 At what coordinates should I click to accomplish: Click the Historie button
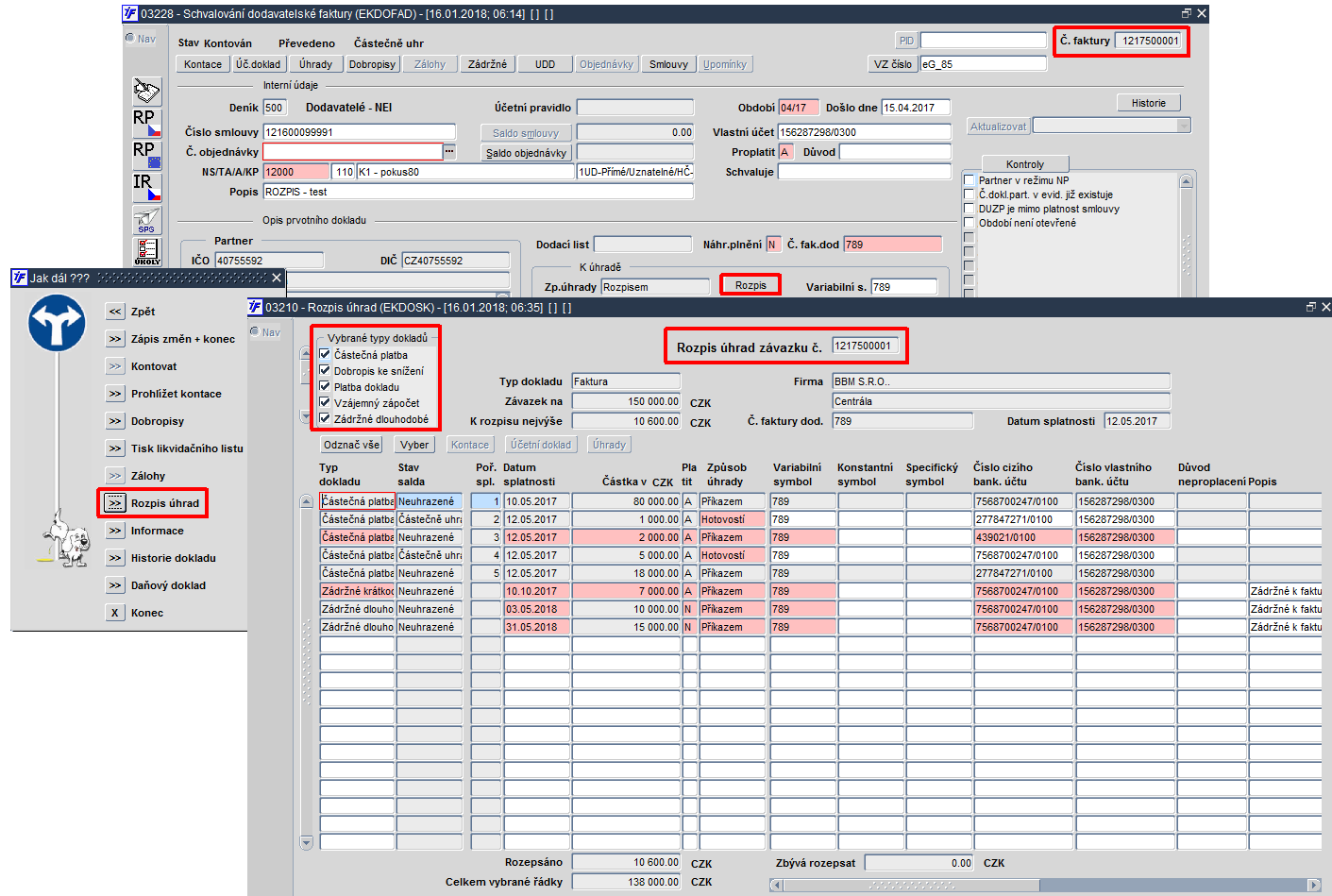click(x=1149, y=103)
